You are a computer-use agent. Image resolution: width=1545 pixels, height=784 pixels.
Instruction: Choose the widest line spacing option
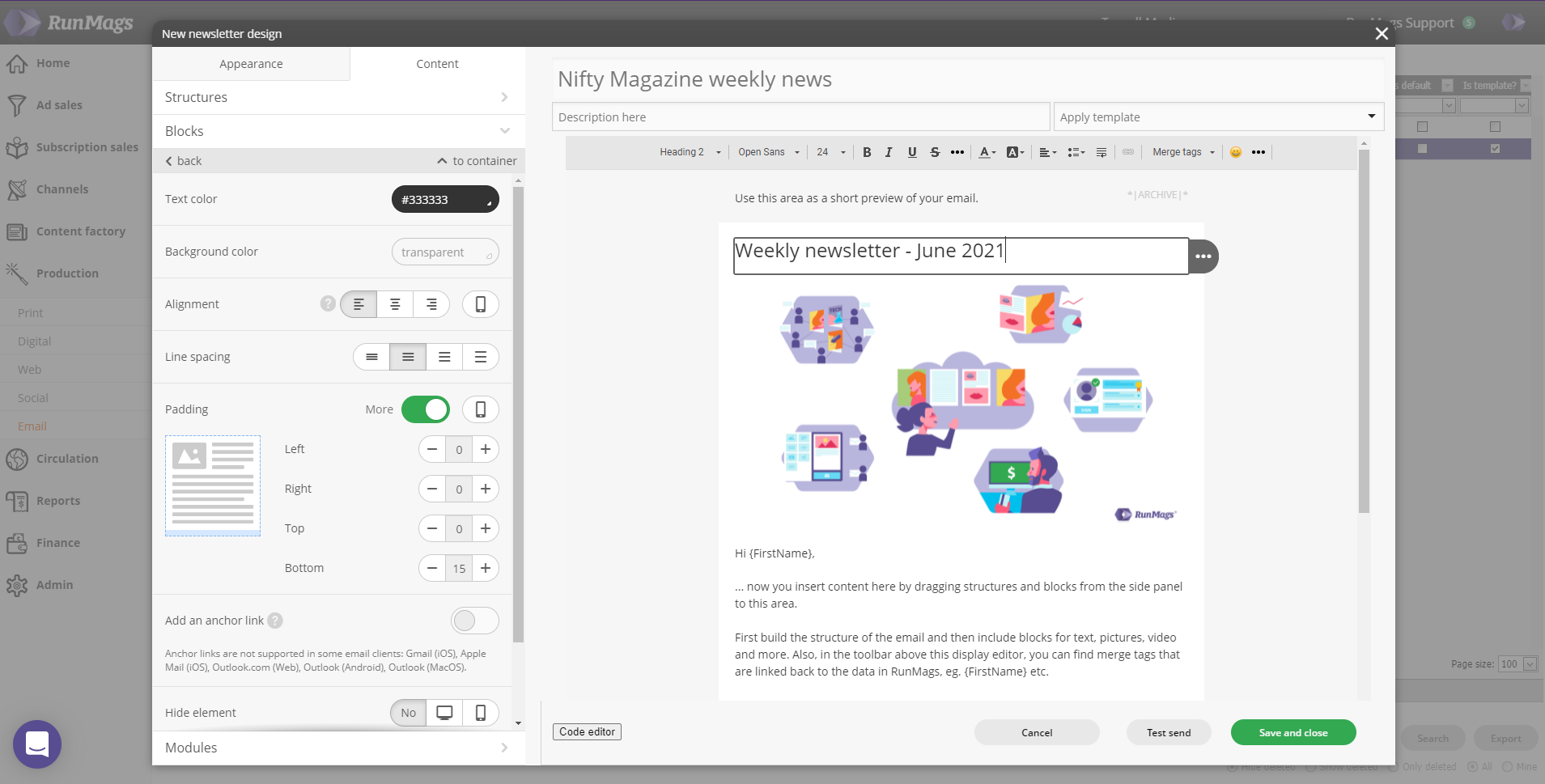(x=481, y=357)
